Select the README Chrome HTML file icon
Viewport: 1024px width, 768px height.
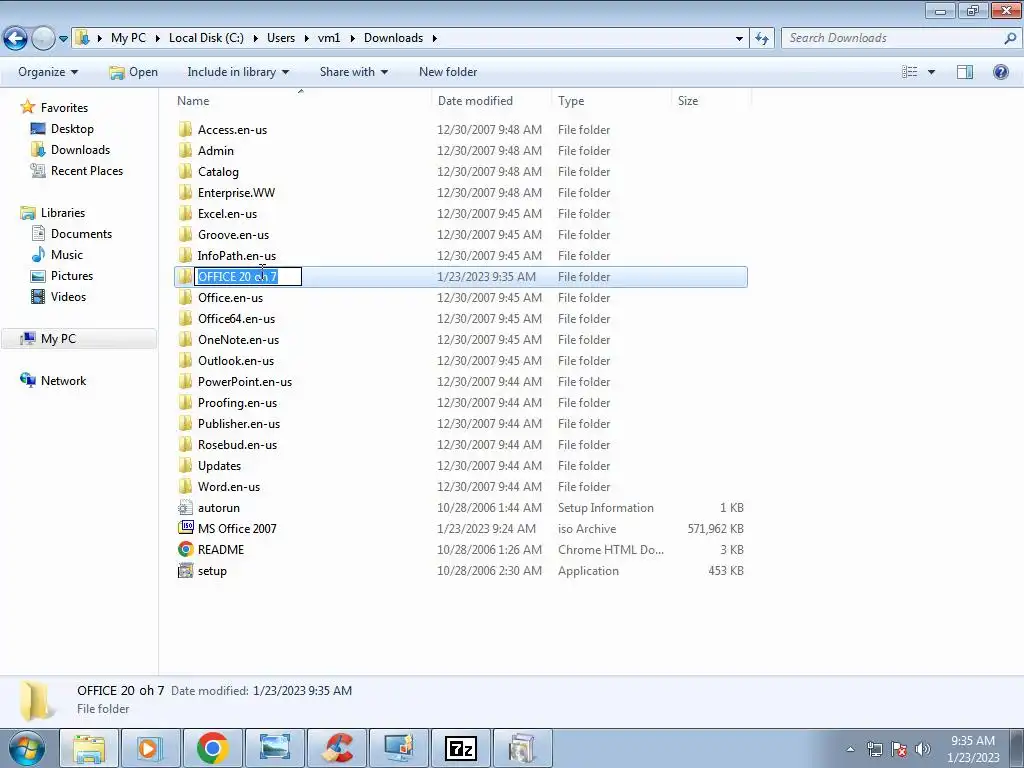[185, 549]
